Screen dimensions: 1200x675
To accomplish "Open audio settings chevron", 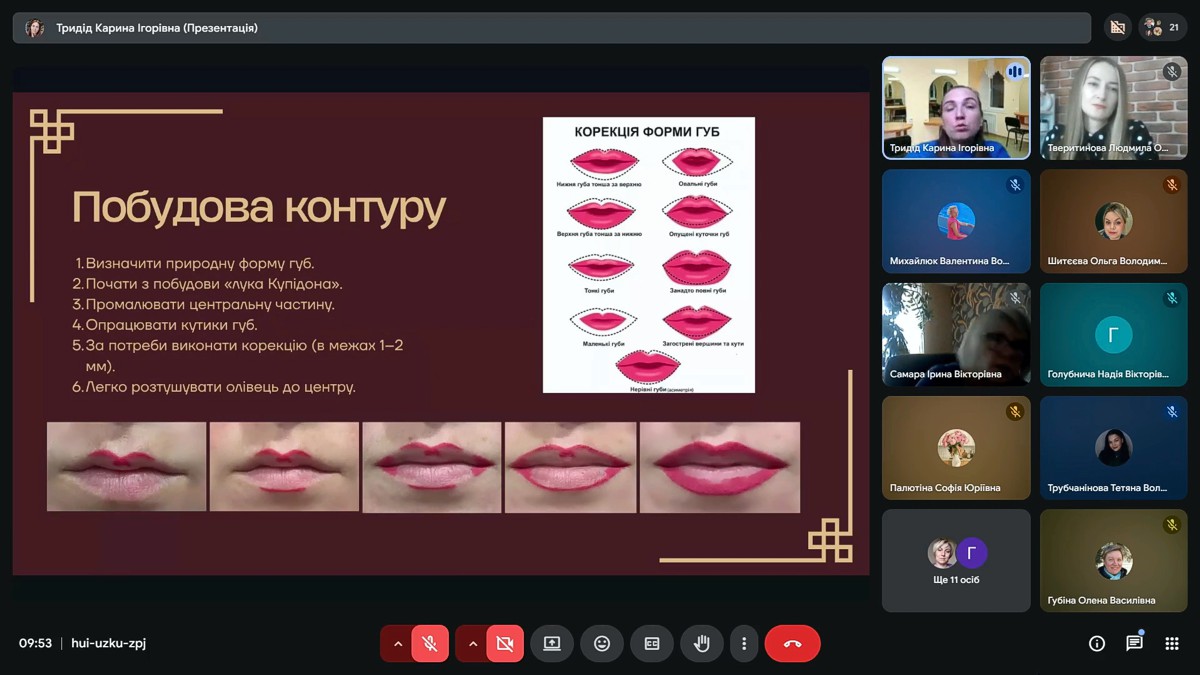I will coord(398,644).
